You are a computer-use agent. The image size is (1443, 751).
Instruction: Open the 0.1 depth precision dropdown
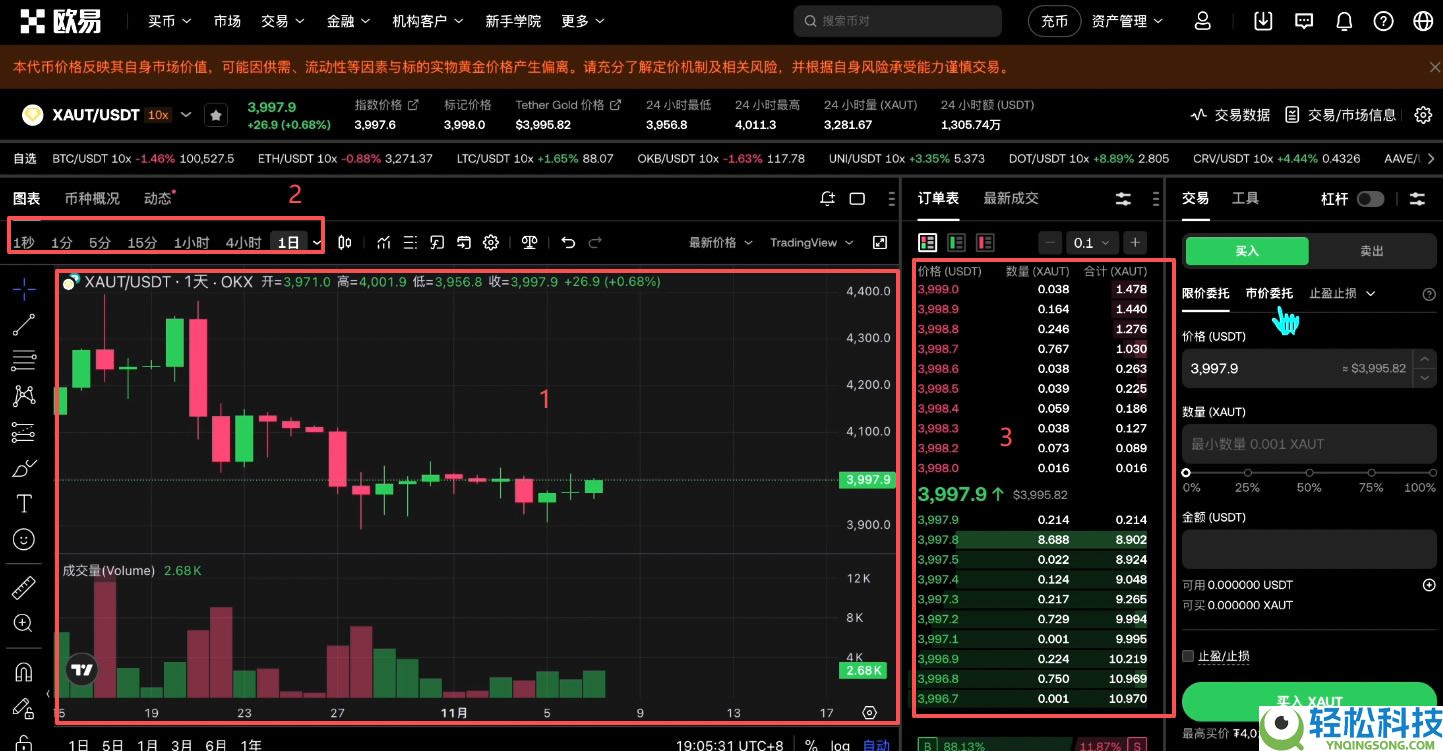coord(1091,242)
